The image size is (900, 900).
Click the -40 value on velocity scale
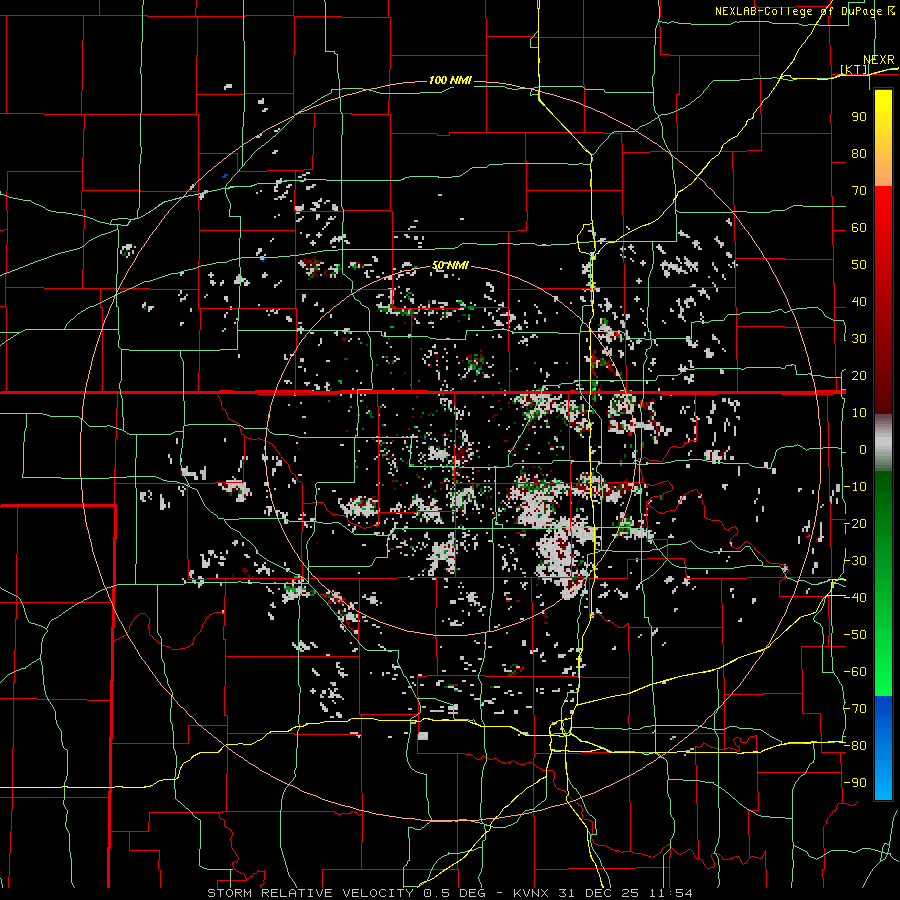click(855, 598)
